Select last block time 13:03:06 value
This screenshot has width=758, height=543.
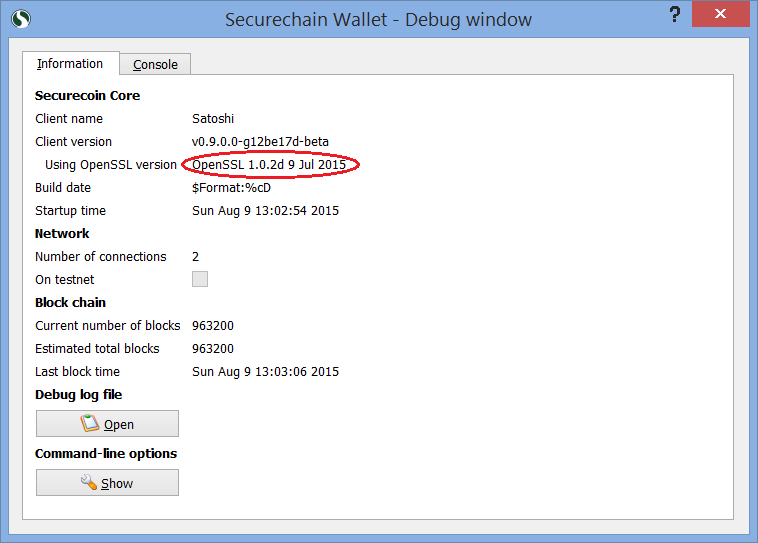coord(265,372)
